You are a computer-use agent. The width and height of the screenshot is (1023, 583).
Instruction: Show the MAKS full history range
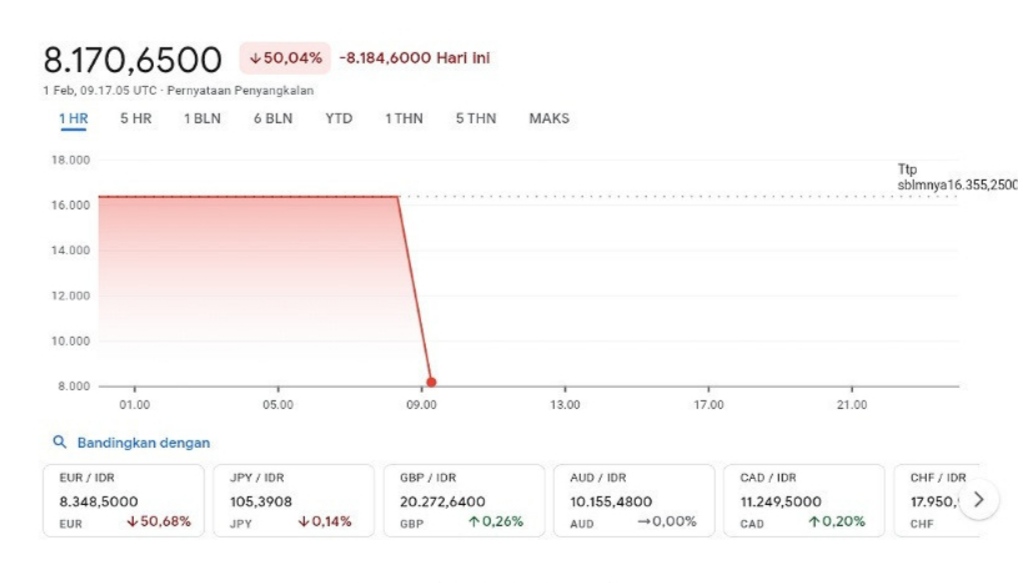pos(549,119)
